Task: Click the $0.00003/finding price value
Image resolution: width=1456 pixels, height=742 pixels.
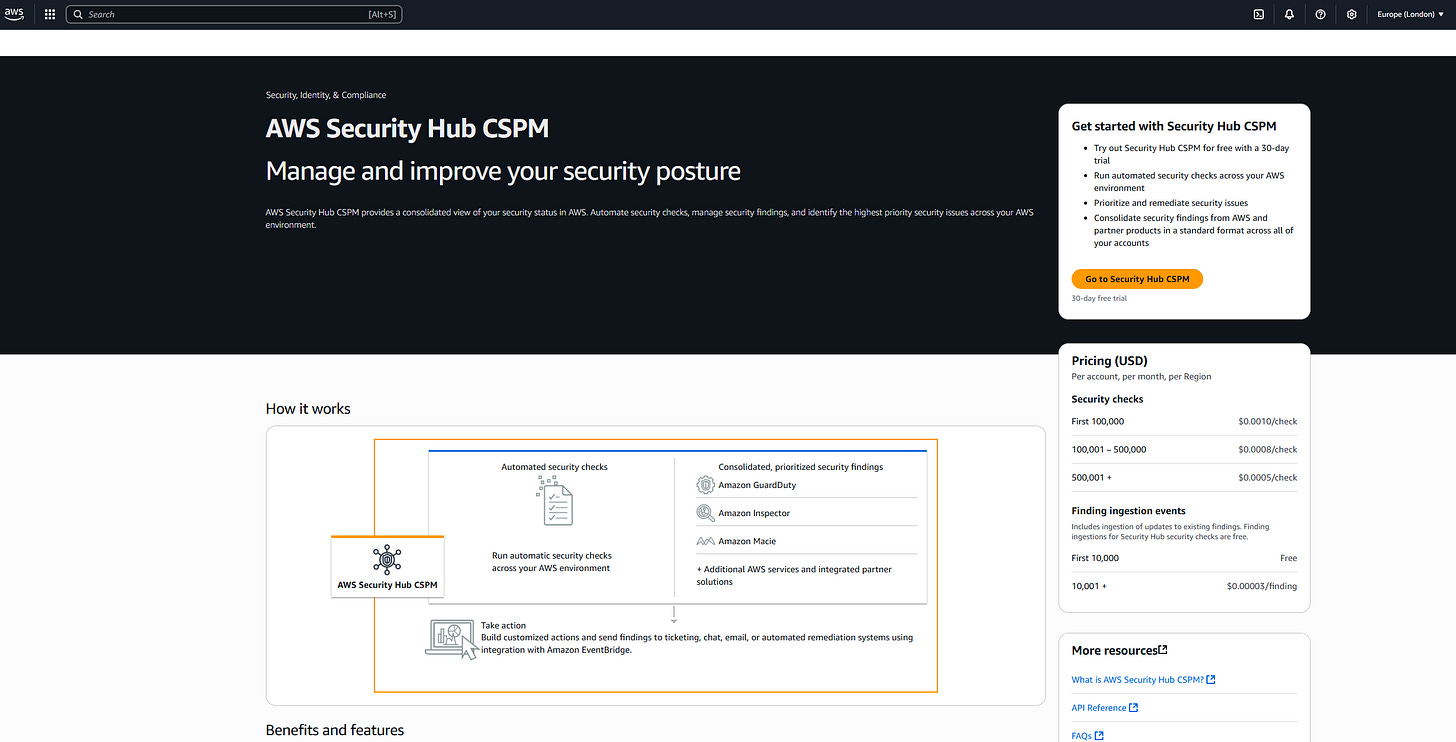Action: coord(1262,586)
